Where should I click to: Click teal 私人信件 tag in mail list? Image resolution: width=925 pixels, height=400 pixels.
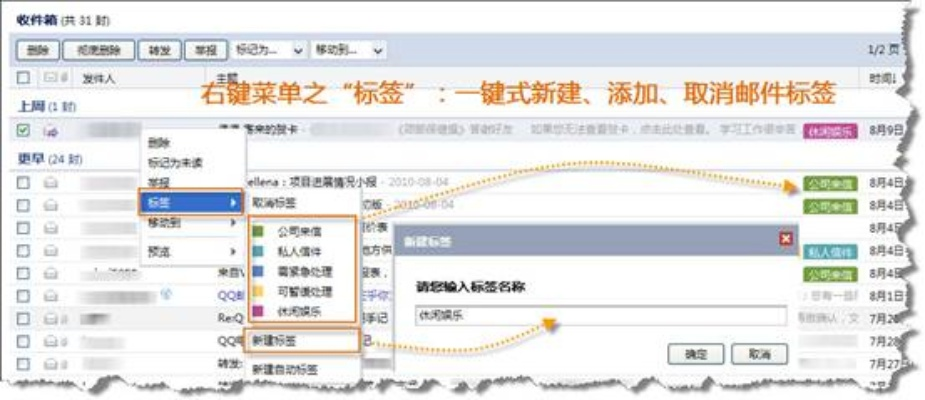(830, 252)
